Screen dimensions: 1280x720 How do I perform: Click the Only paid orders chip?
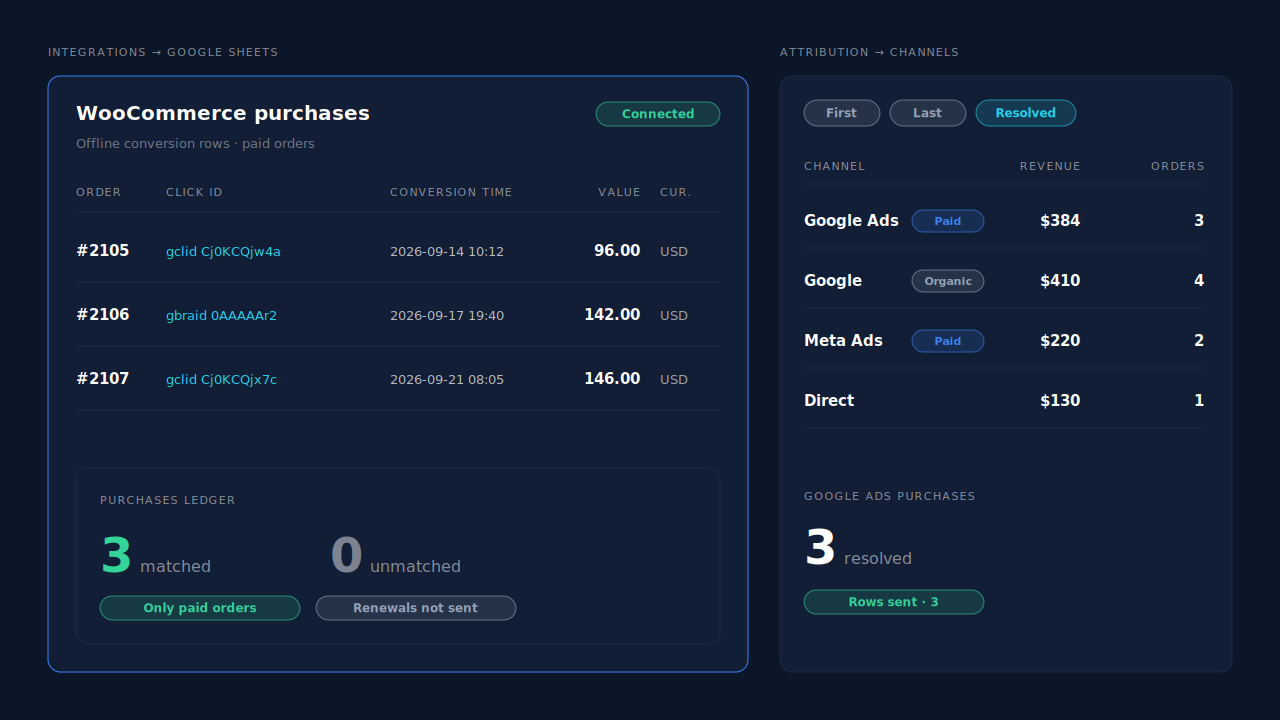(x=200, y=608)
